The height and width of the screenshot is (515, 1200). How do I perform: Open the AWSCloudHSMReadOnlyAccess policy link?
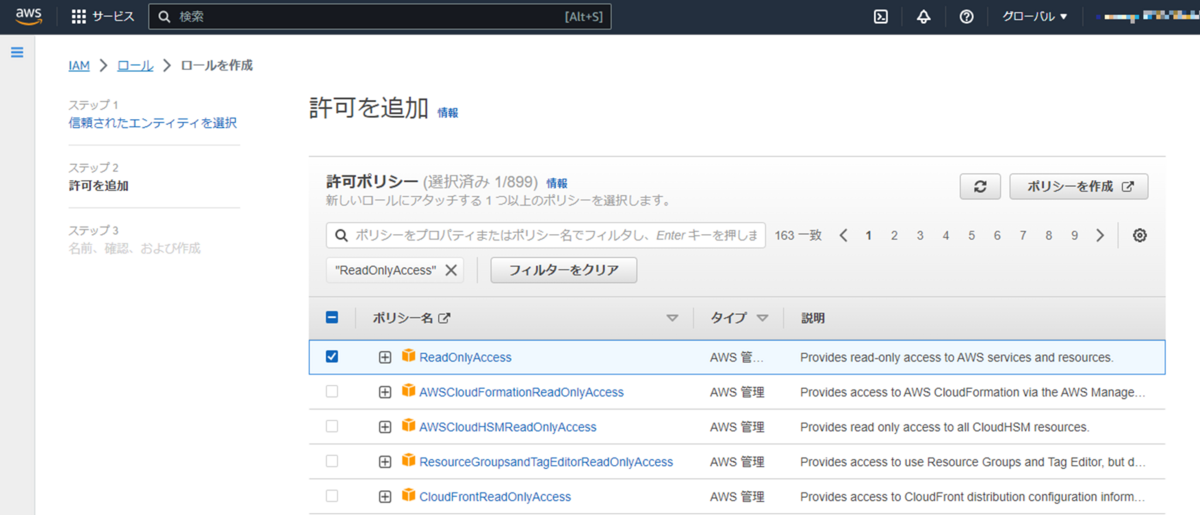[508, 427]
